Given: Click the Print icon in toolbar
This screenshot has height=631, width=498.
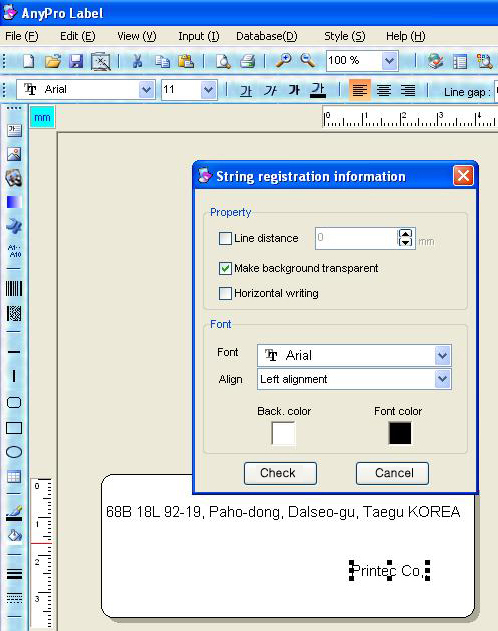Looking at the screenshot, I should tap(248, 61).
